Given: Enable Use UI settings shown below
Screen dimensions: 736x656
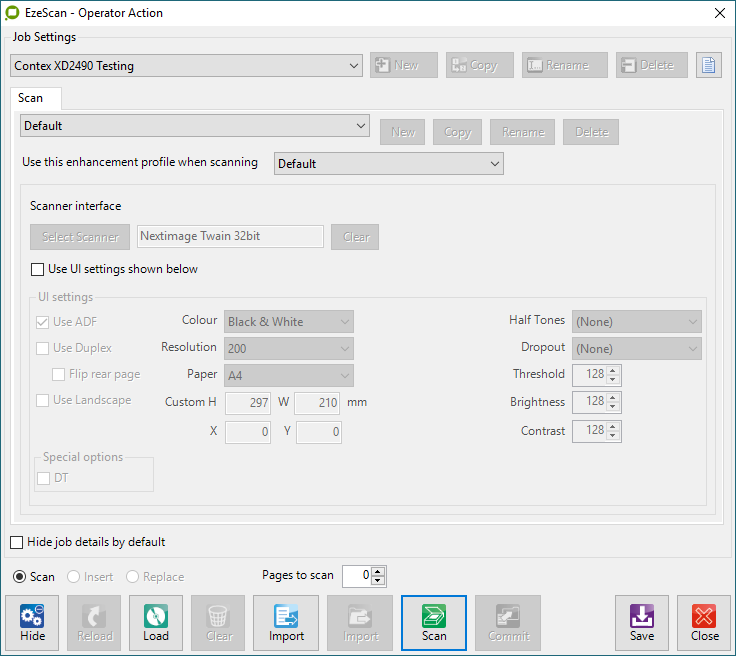Looking at the screenshot, I should pos(38,269).
